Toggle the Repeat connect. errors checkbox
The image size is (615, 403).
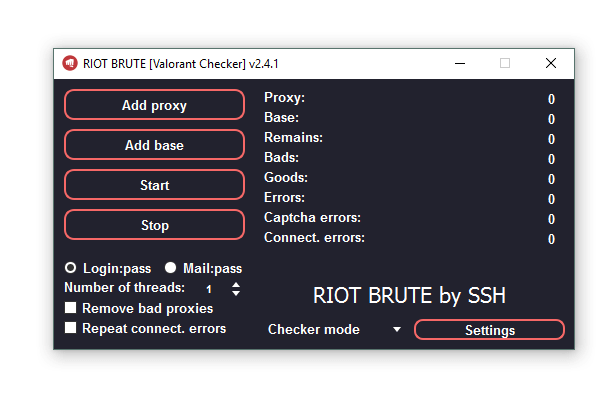pyautogui.click(x=71, y=328)
